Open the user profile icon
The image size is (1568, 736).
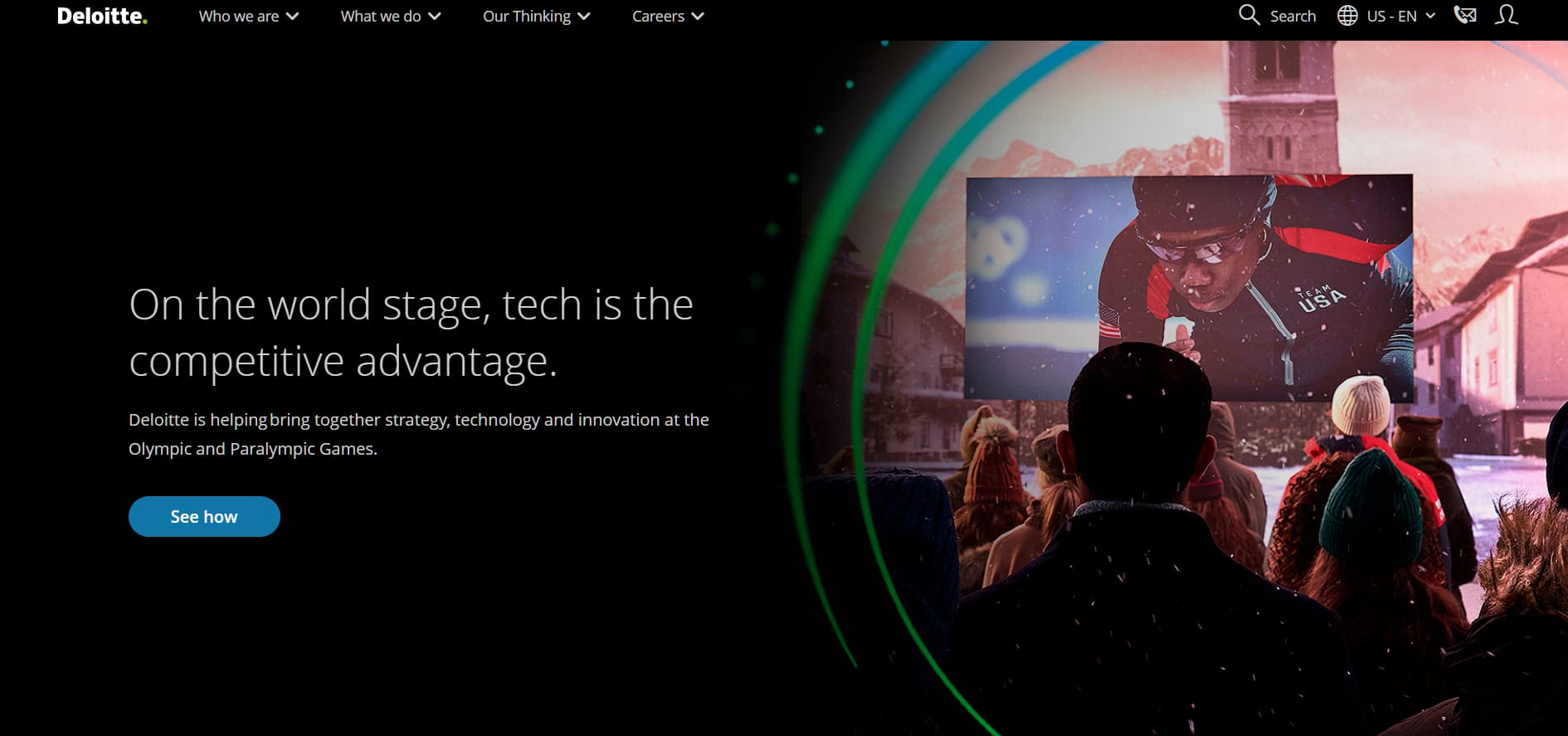(x=1506, y=15)
